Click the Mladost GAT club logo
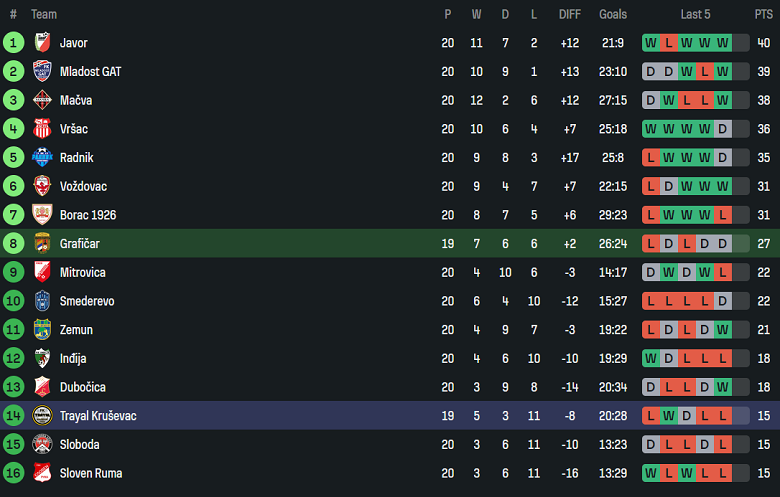The height and width of the screenshot is (497, 780). tap(42, 72)
